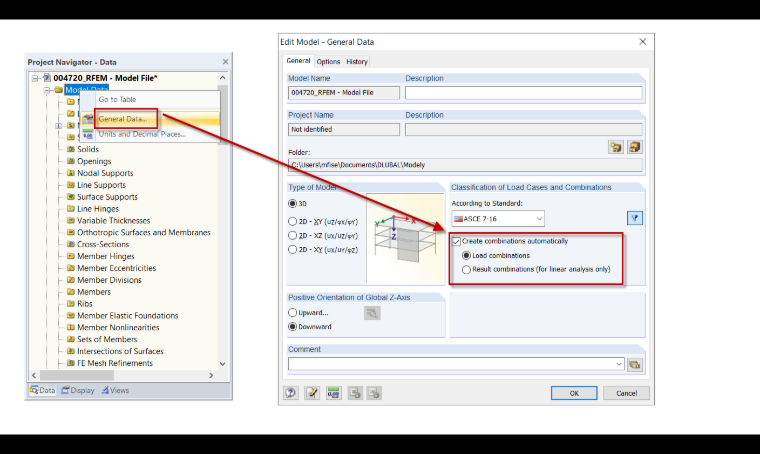The image size is (760, 454).
Task: Select Orthotropic Surfaces and Membranes item
Action: [143, 232]
